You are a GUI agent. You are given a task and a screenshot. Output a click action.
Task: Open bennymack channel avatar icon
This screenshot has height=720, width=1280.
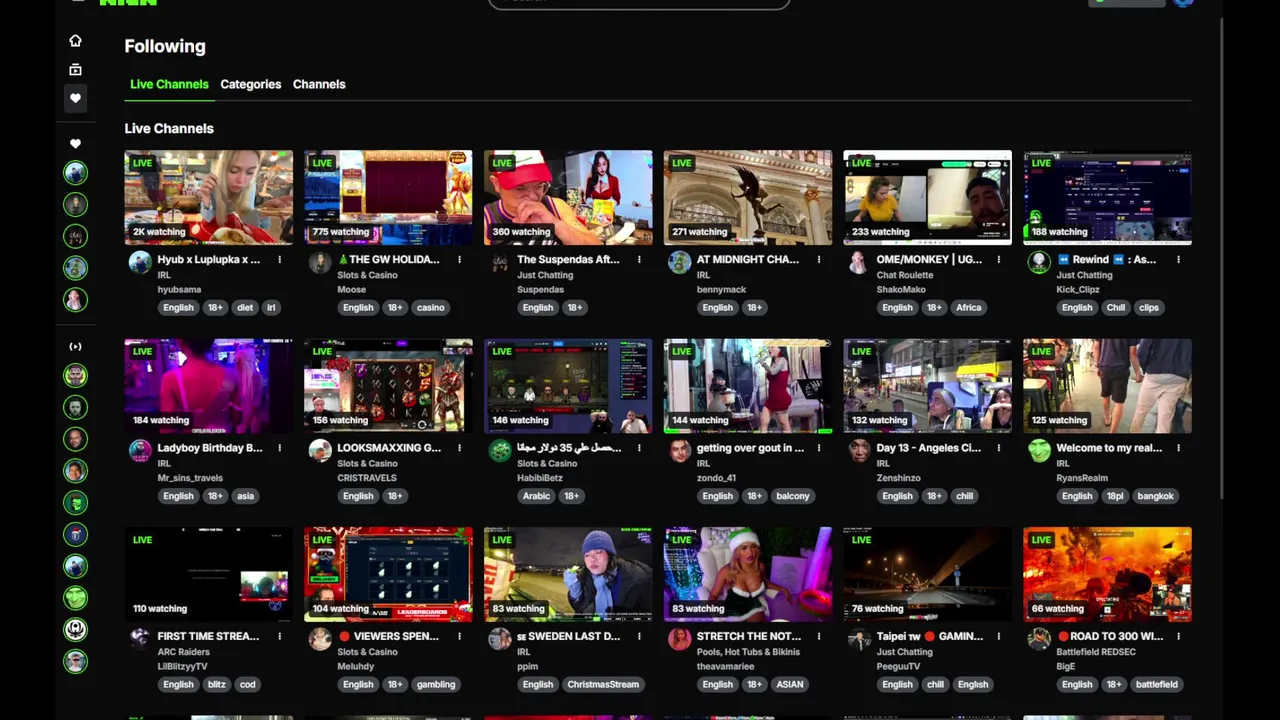680,263
